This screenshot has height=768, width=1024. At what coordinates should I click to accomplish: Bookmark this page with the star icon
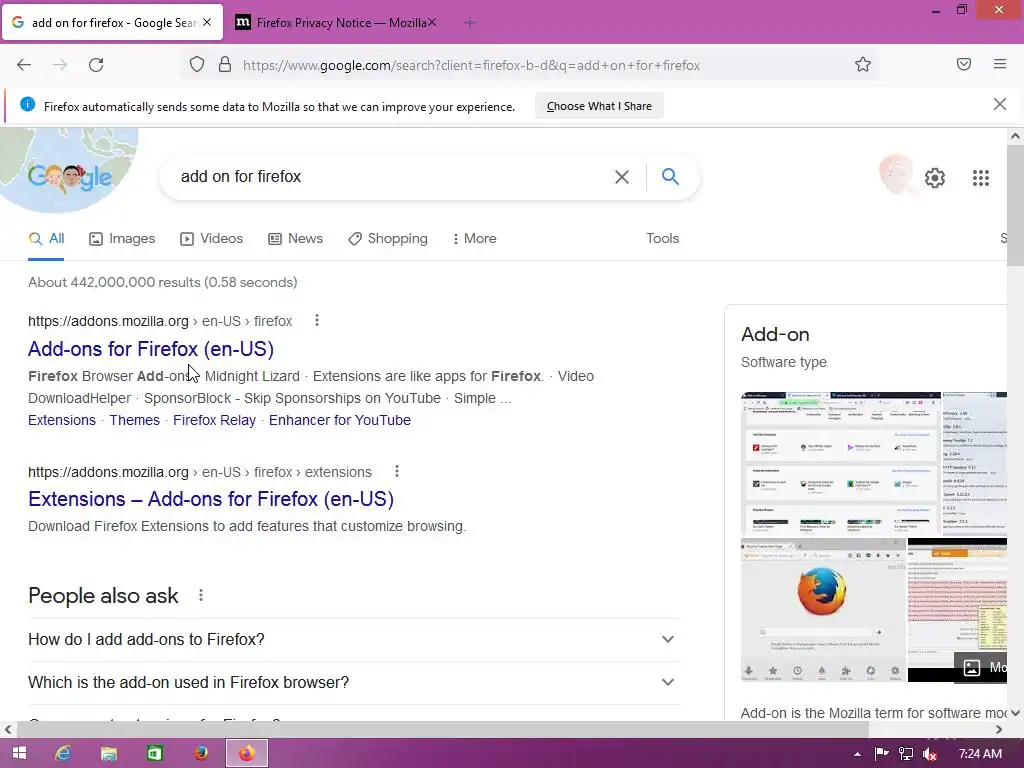tap(863, 65)
